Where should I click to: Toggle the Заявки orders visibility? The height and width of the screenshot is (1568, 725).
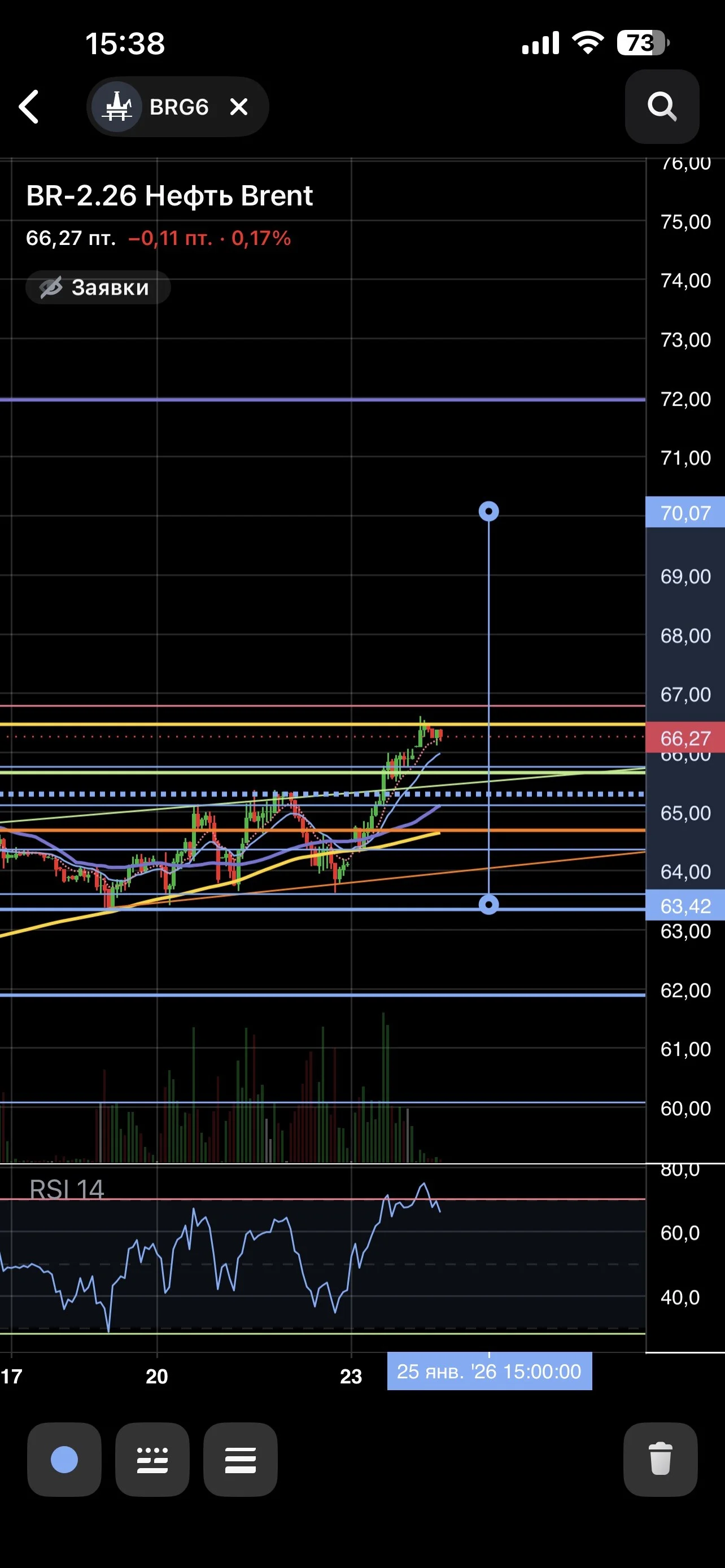97,287
